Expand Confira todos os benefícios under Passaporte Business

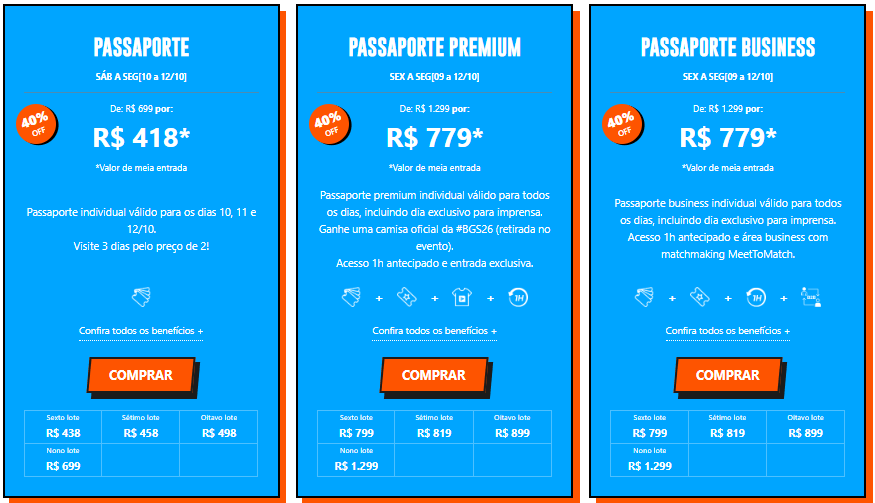point(728,331)
